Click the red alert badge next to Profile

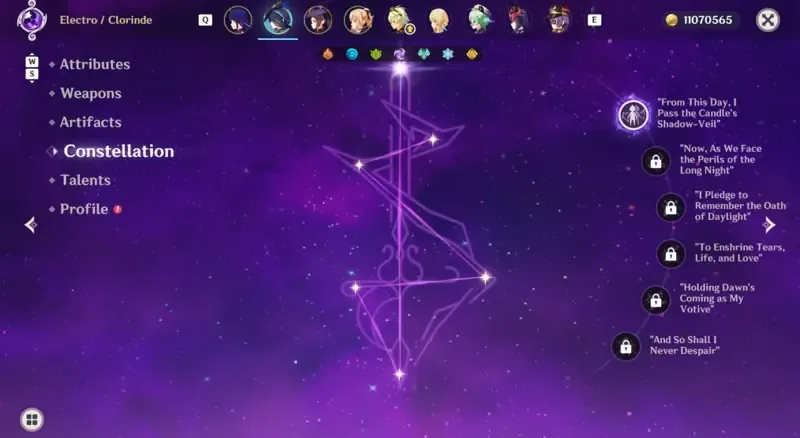coord(117,209)
